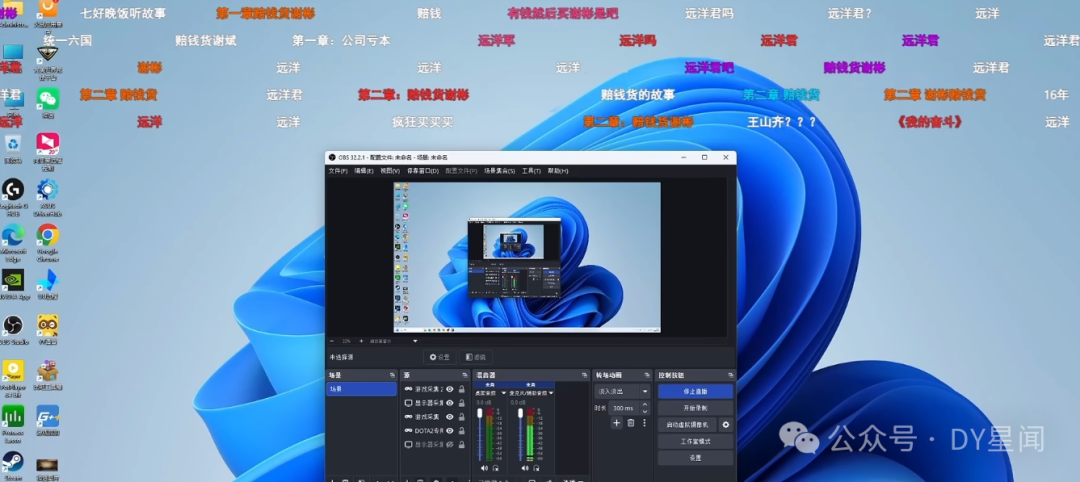Screen dimensions: 1080x482
Task: Hide the DOTA2专用 source
Action: point(450,430)
